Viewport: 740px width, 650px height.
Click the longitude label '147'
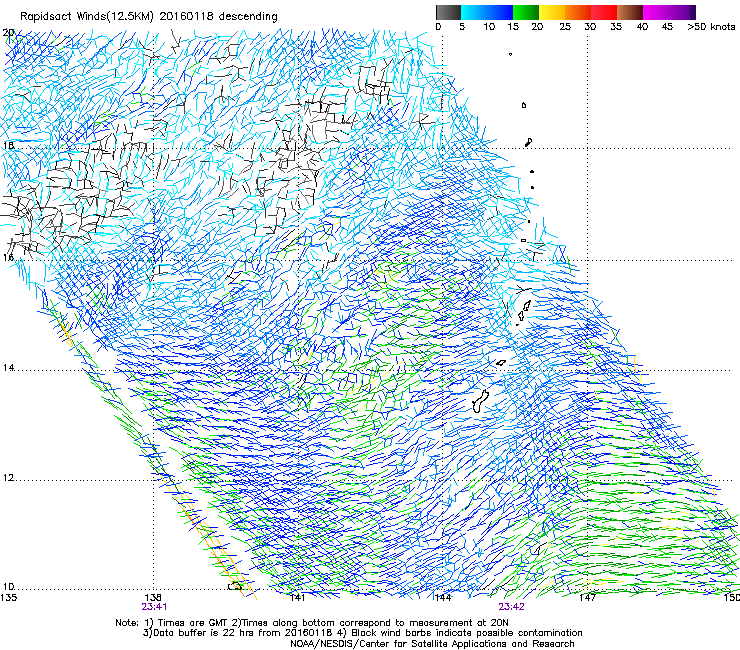[588, 597]
